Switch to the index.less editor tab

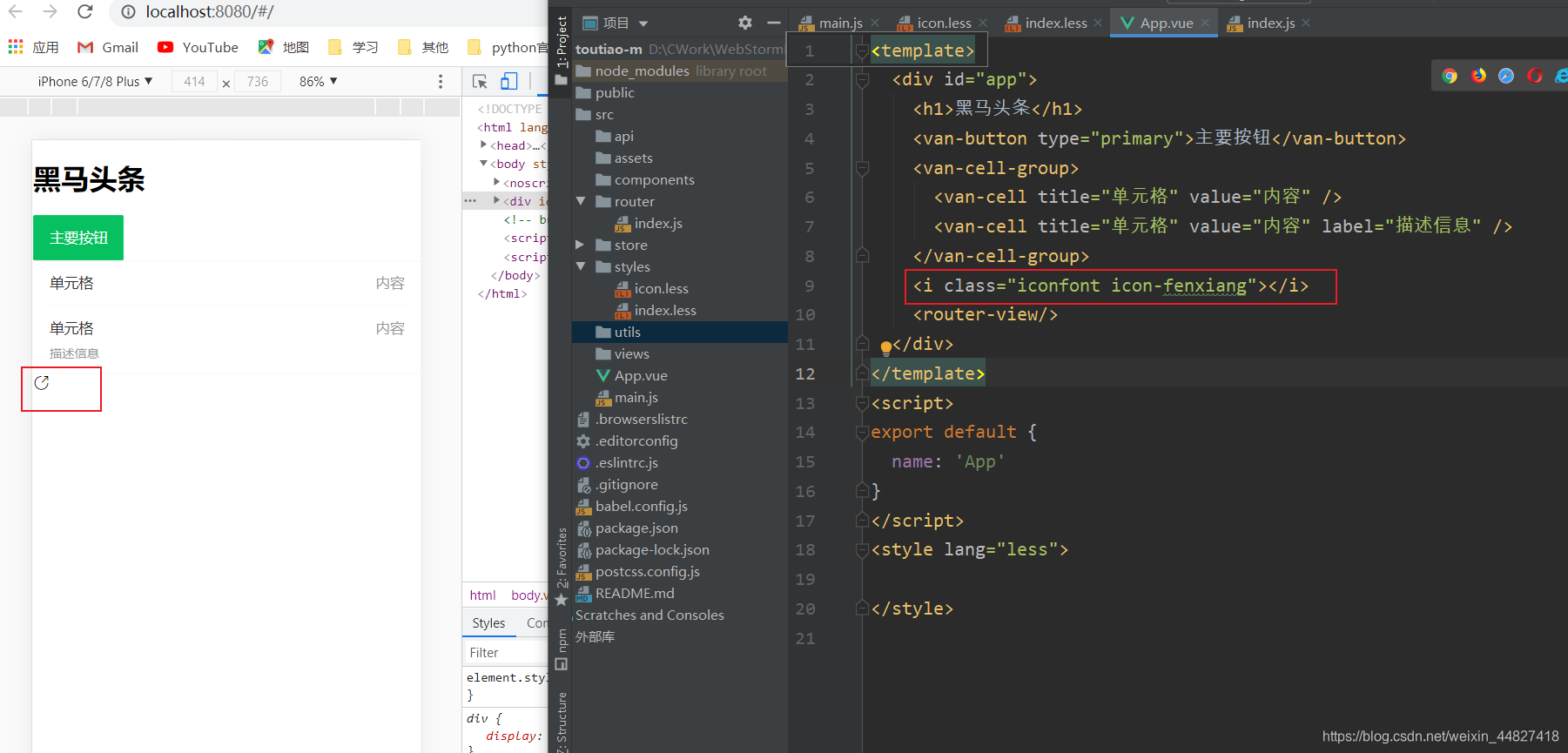(x=1056, y=23)
